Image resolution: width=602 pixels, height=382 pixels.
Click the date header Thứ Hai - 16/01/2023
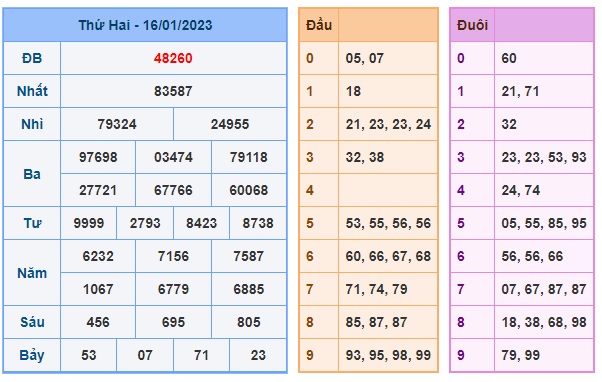tap(145, 25)
